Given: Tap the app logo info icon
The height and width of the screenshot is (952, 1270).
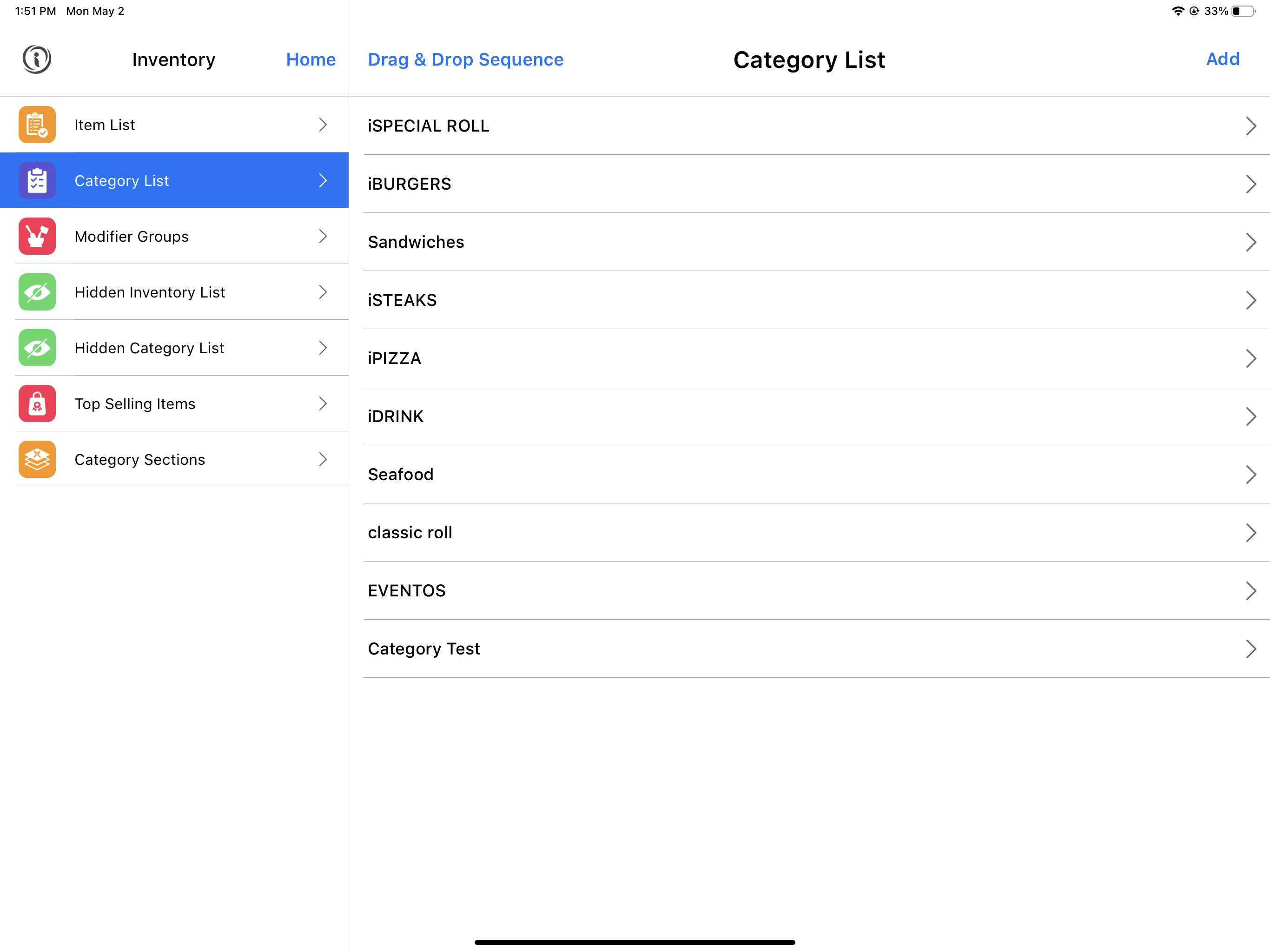Looking at the screenshot, I should (37, 59).
